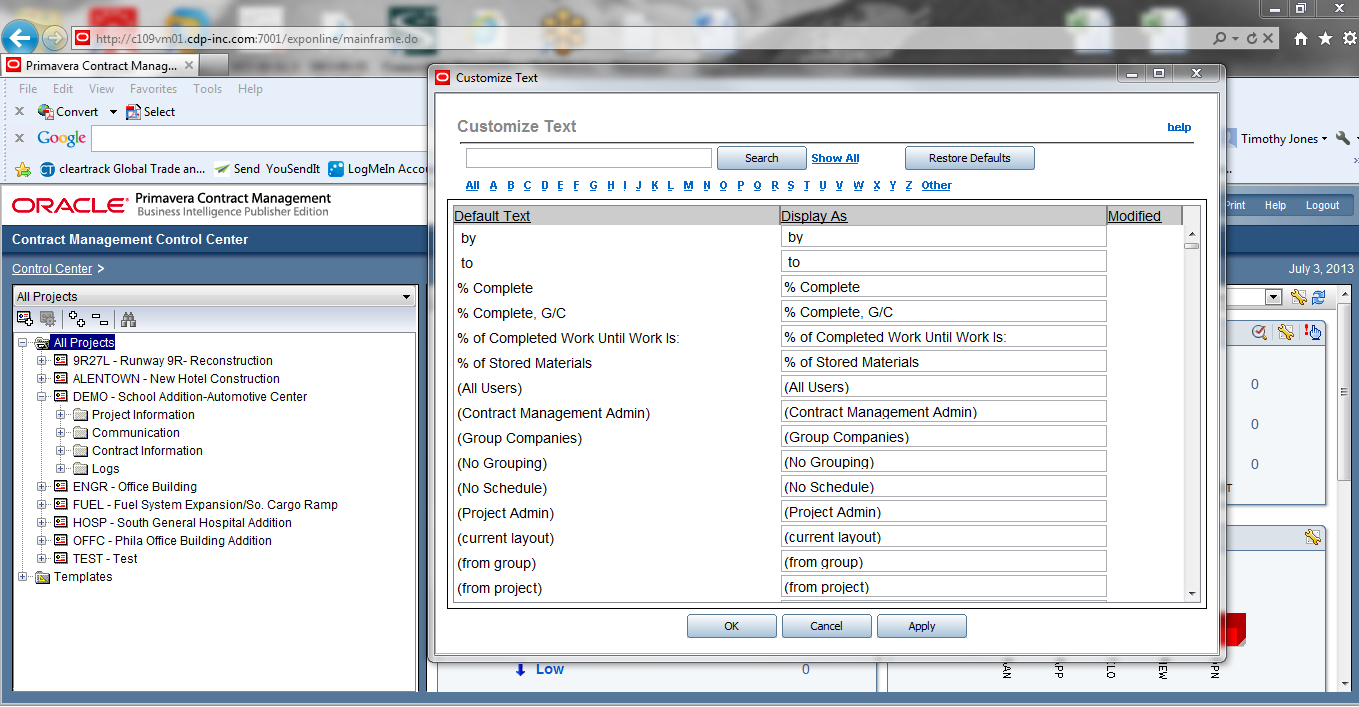Click the collapse all icon in tree toolbar

[x=100, y=319]
